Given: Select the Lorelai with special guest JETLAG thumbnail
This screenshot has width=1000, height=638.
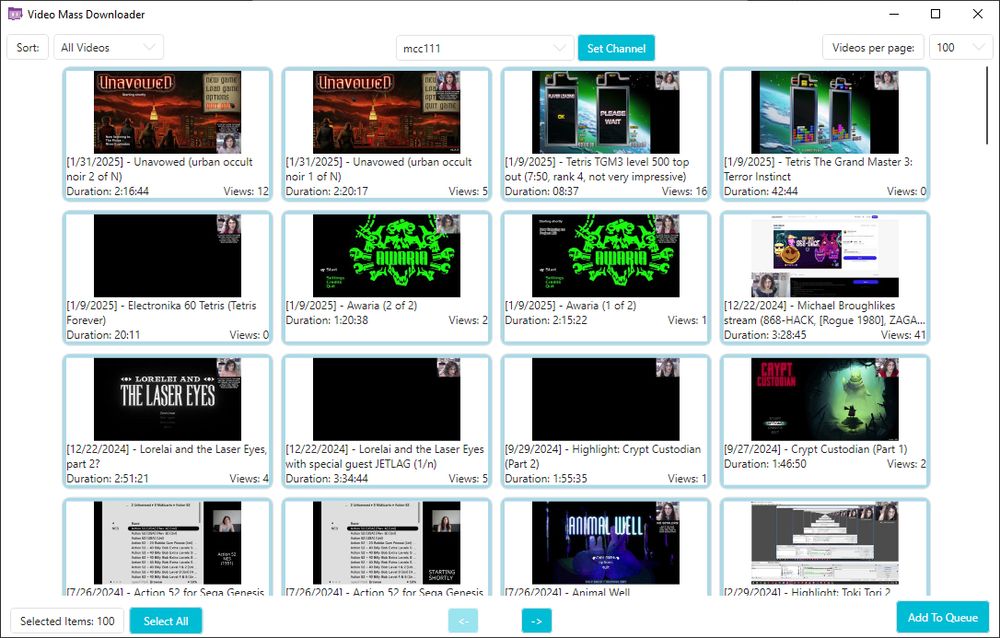Looking at the screenshot, I should pyautogui.click(x=386, y=399).
